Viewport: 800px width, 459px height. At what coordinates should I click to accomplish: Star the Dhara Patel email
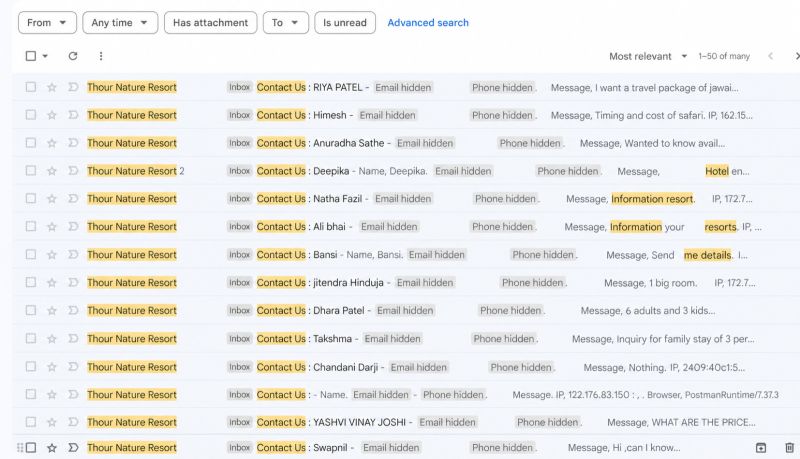(52, 311)
